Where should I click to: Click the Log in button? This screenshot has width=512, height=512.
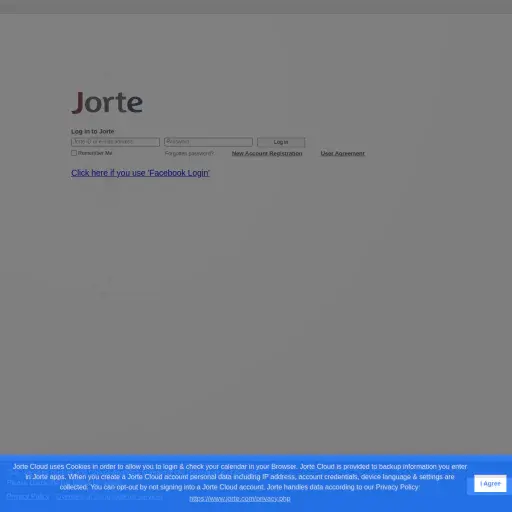click(x=281, y=142)
